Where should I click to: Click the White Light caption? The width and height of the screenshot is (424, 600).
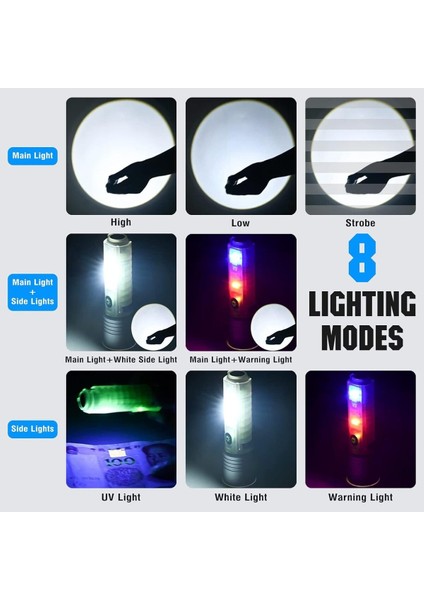(x=241, y=497)
